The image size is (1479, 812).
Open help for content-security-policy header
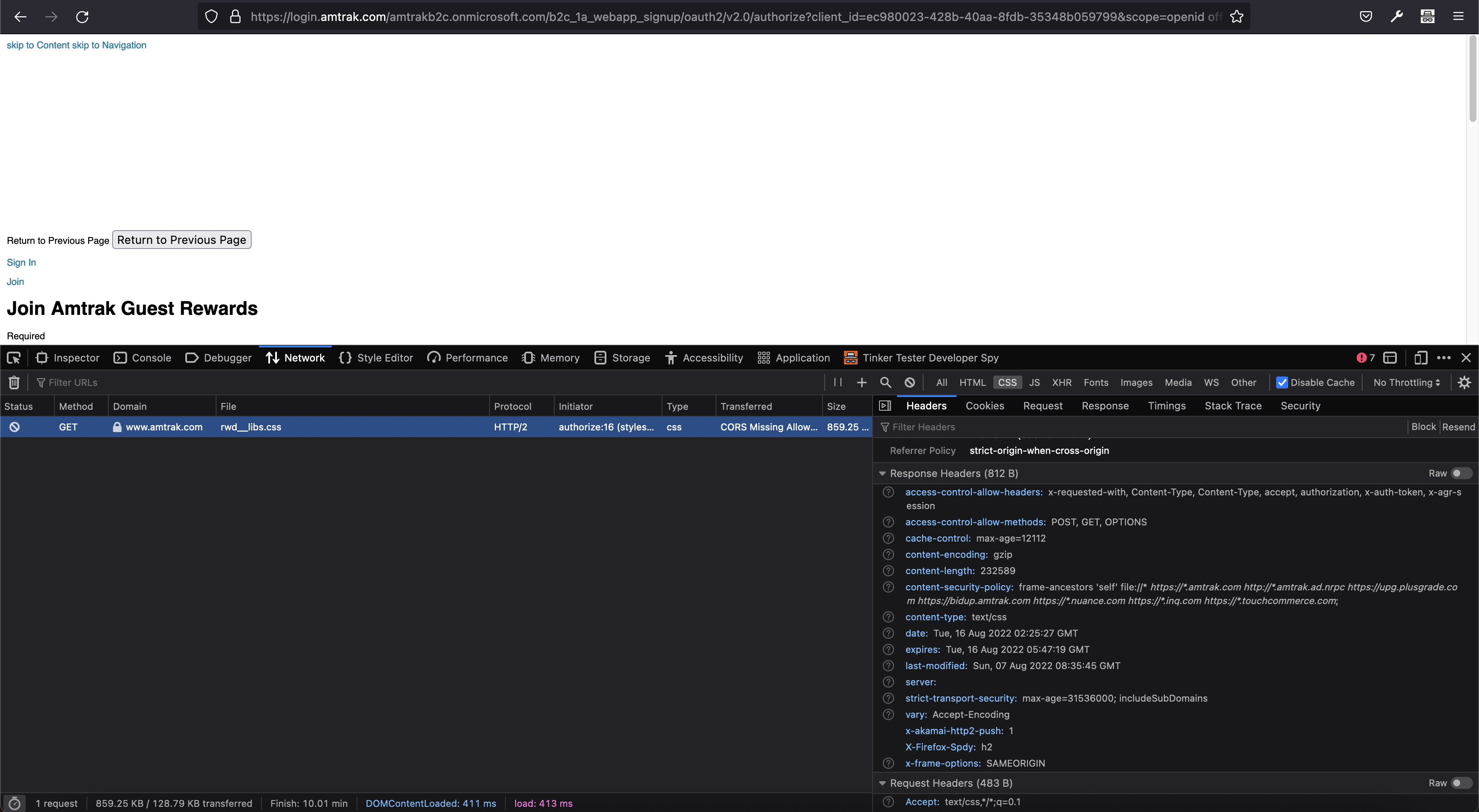(888, 587)
